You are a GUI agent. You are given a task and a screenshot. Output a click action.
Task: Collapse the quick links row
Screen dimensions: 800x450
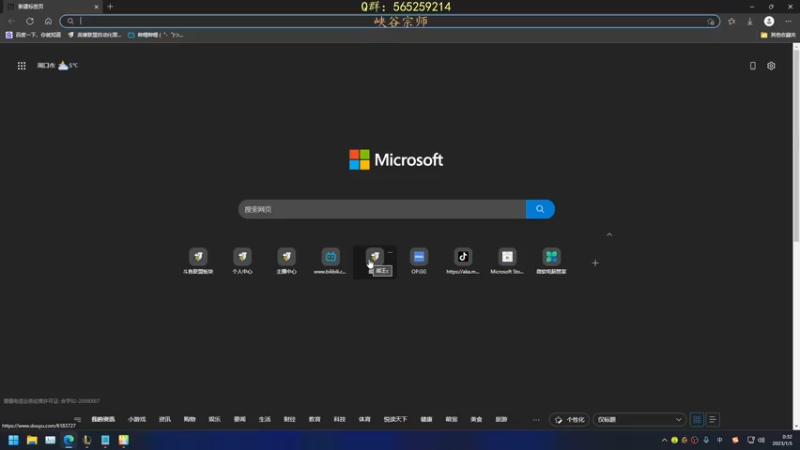click(x=609, y=235)
